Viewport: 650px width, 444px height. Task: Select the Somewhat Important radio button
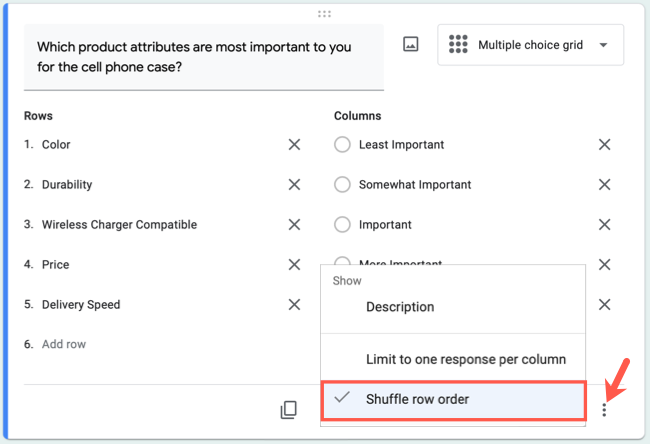click(342, 185)
